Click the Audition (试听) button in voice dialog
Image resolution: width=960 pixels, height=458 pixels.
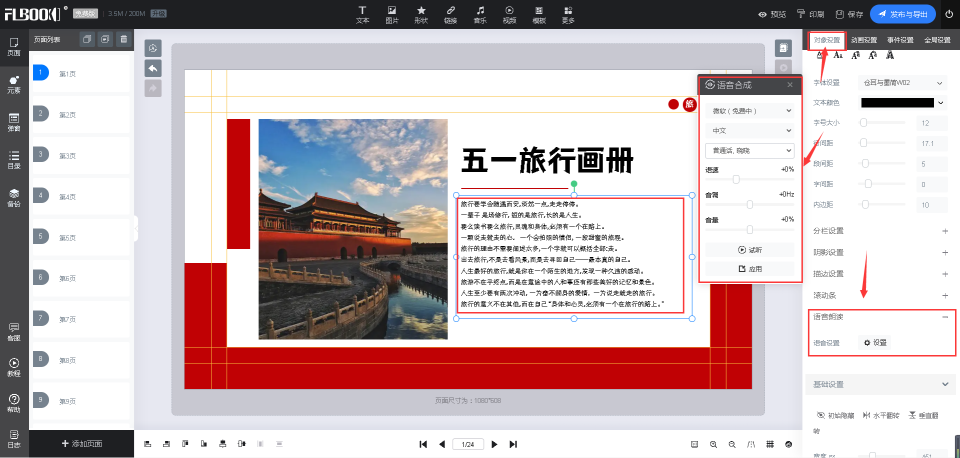(x=749, y=250)
